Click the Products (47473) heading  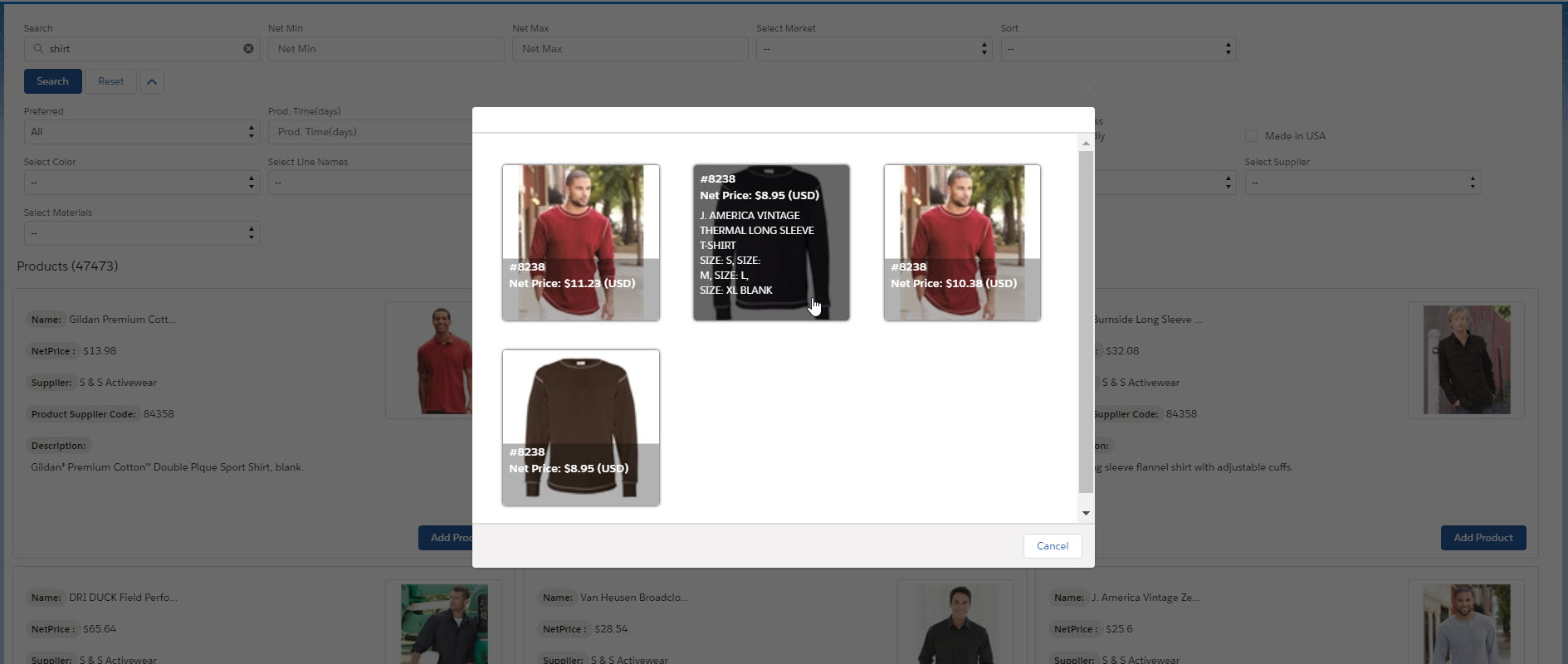[67, 266]
